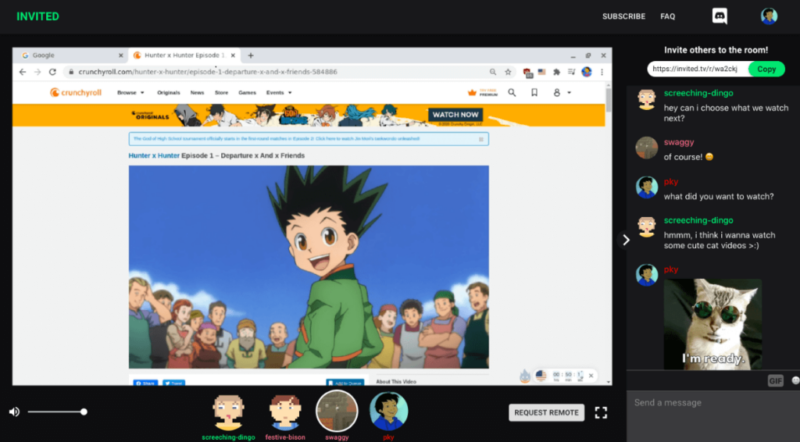Open the SUBSCRIBE menu item
The height and width of the screenshot is (442, 800).
coord(623,17)
